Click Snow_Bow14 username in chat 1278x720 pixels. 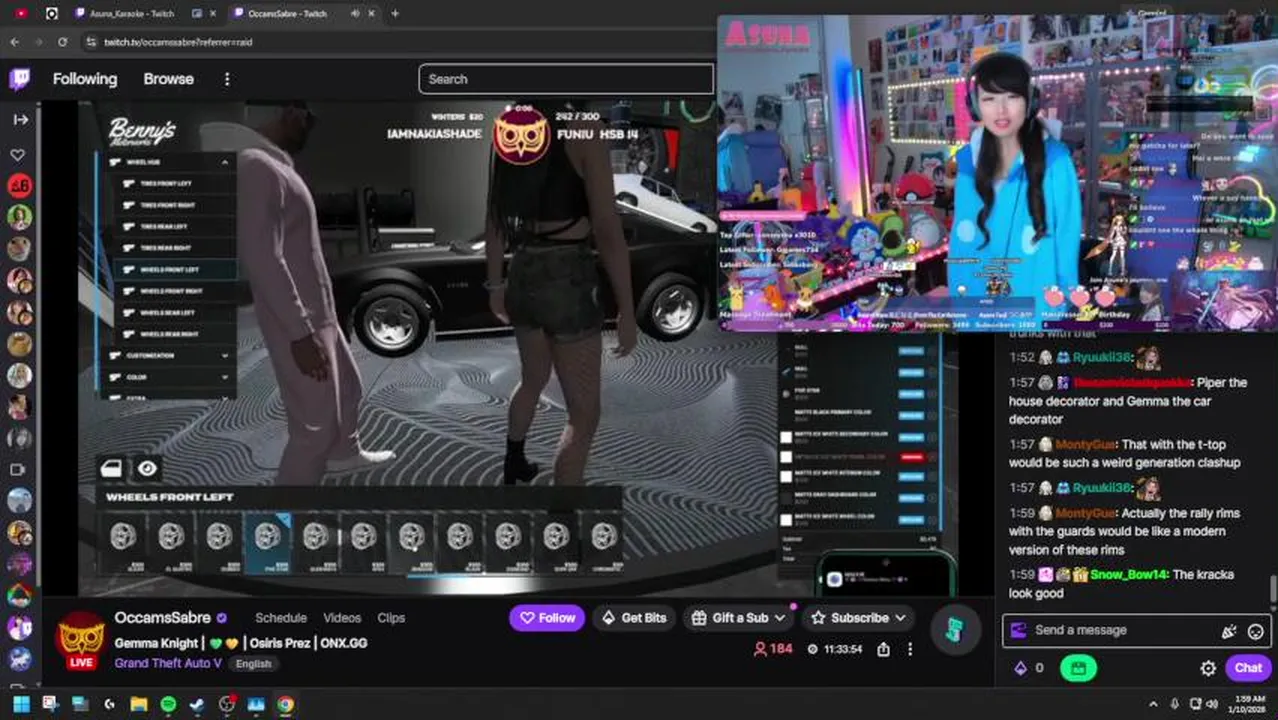click(1128, 574)
